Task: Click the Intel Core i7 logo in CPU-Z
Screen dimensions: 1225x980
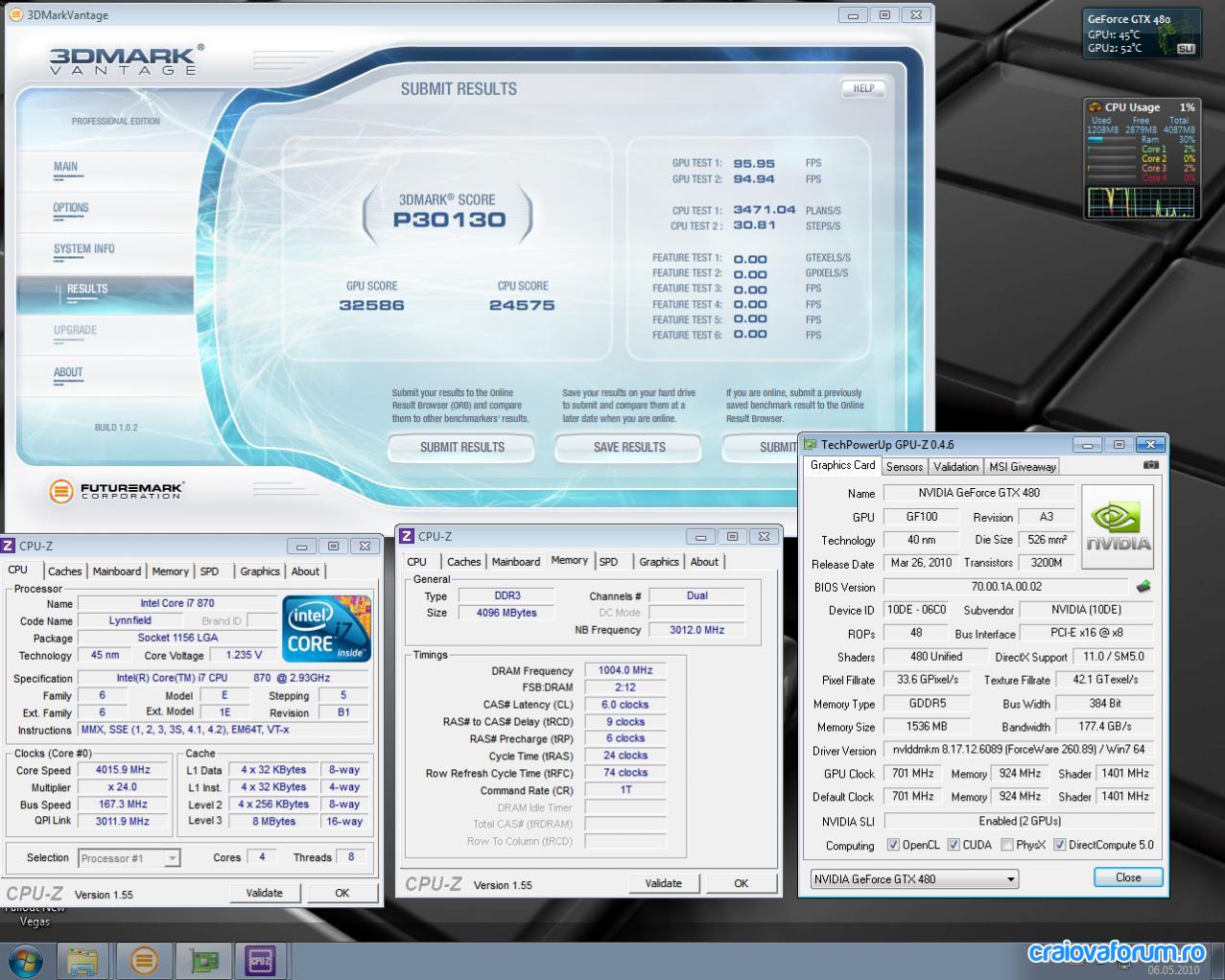Action: [x=327, y=628]
